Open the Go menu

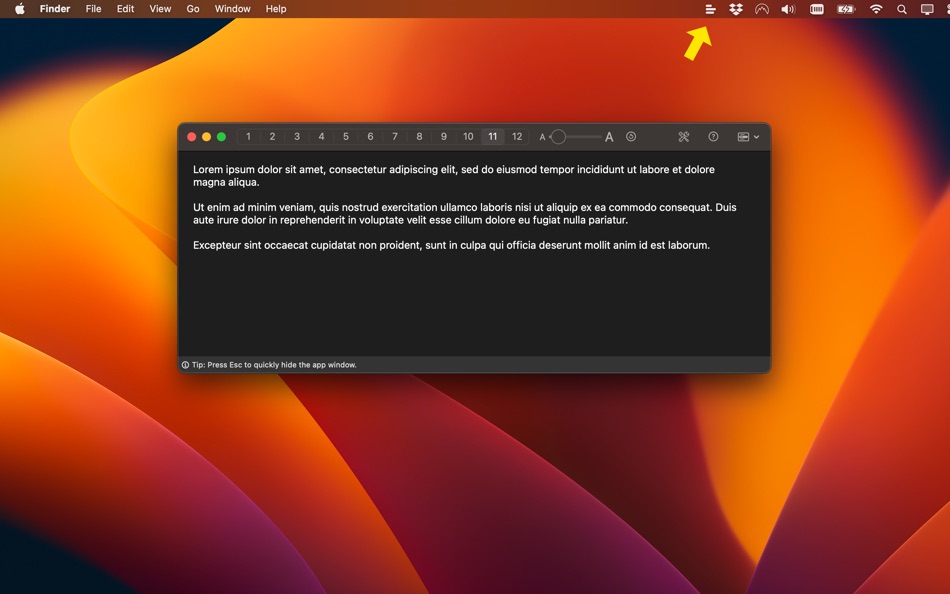pyautogui.click(x=193, y=9)
